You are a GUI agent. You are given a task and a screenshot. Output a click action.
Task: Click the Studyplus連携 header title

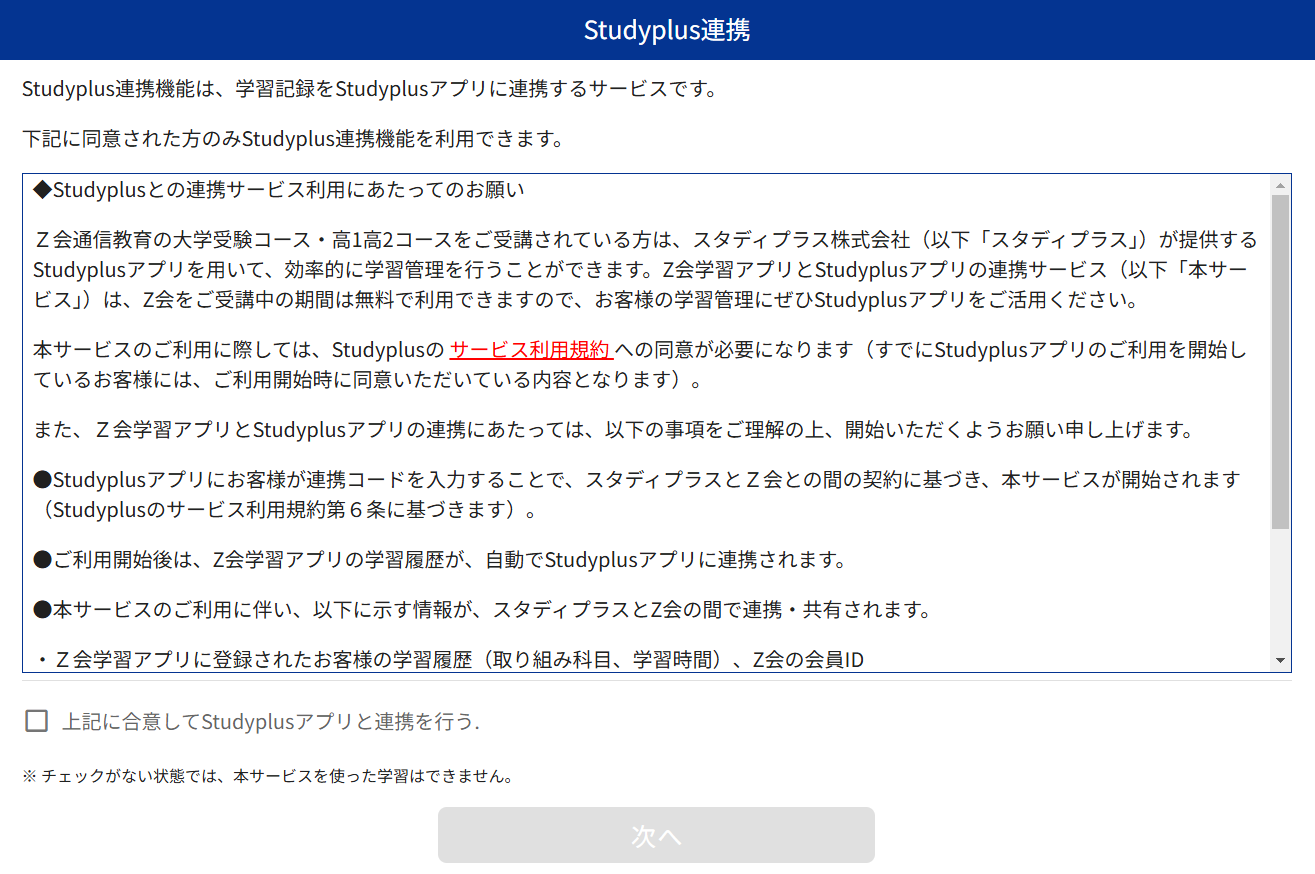667,30
